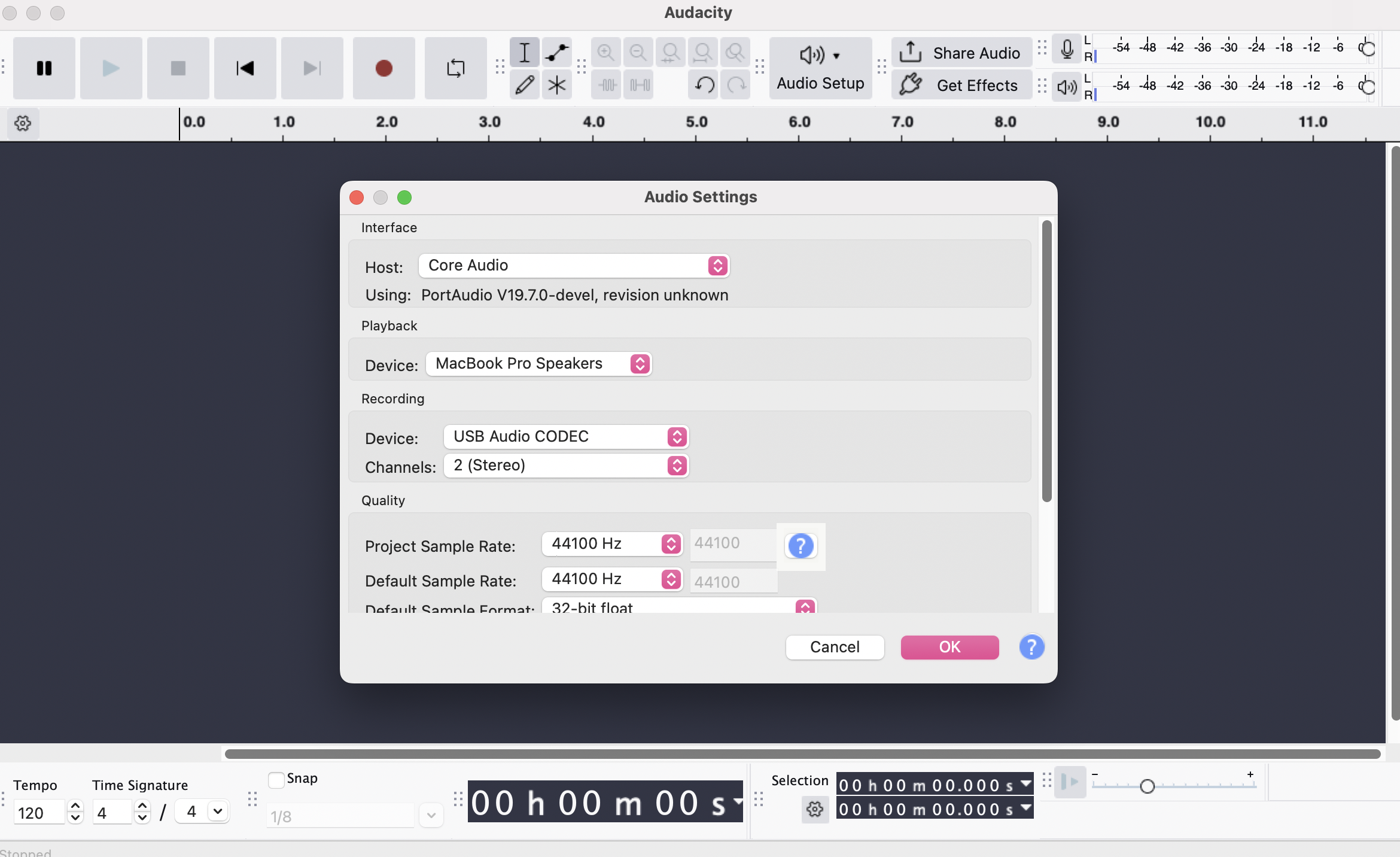
Task: Click the Record button
Action: click(384, 68)
